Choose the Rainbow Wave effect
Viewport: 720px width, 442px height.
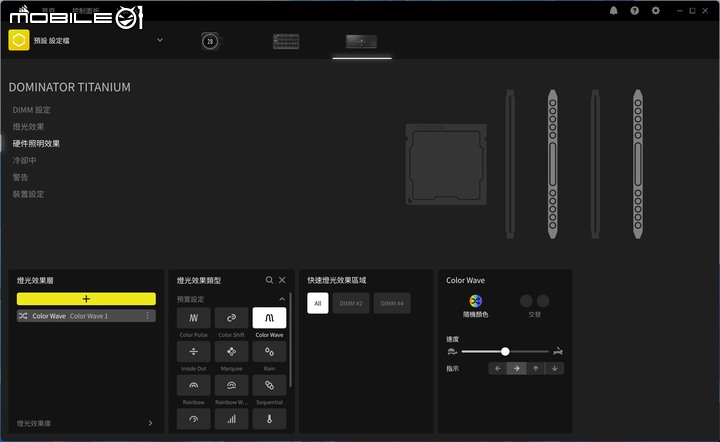[231, 385]
